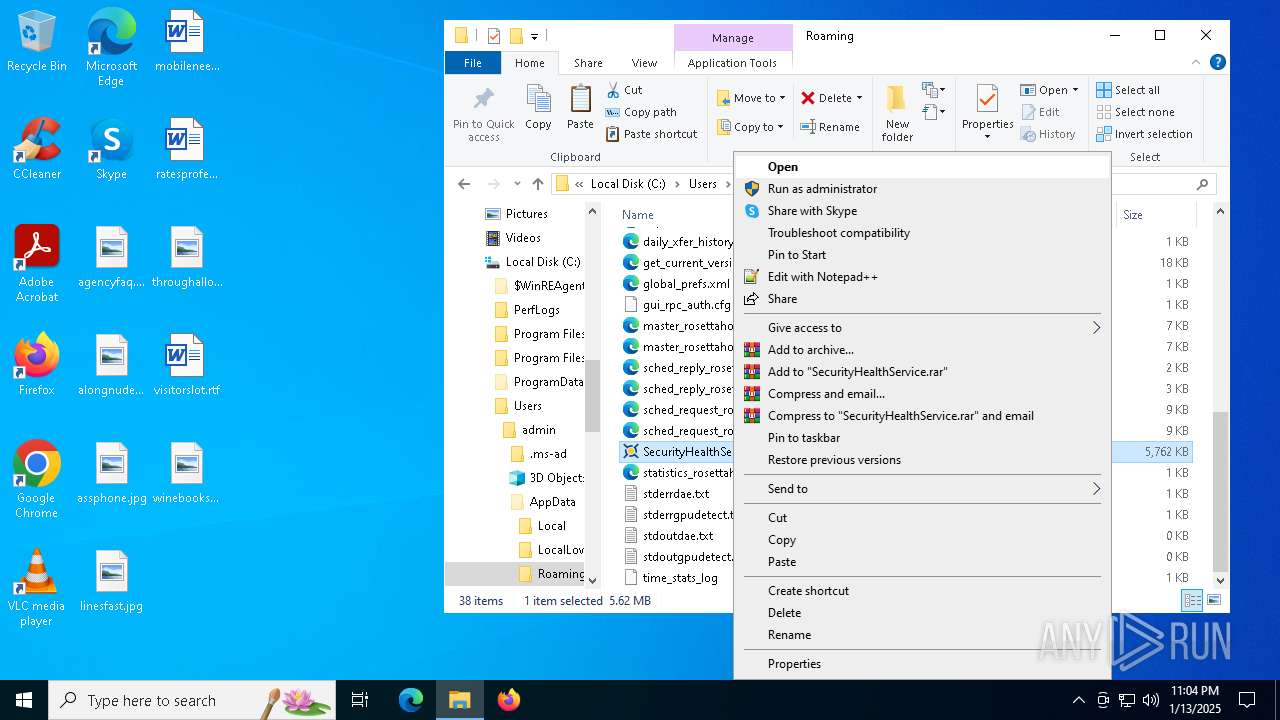Expand Properties dropdown arrow
Image resolution: width=1280 pixels, height=720 pixels.
click(x=987, y=137)
